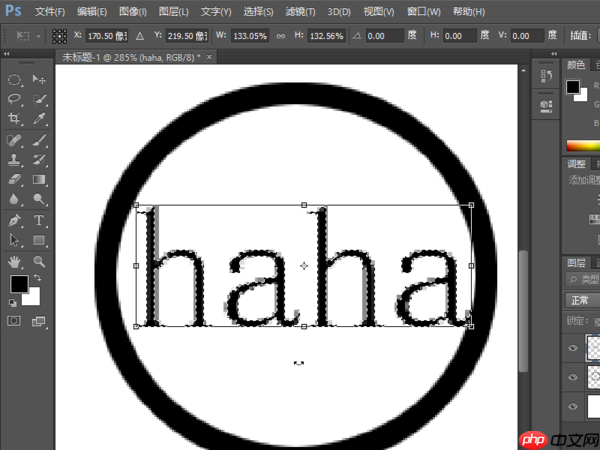Select the Quick Selection tool
The width and height of the screenshot is (600, 450).
click(x=39, y=99)
